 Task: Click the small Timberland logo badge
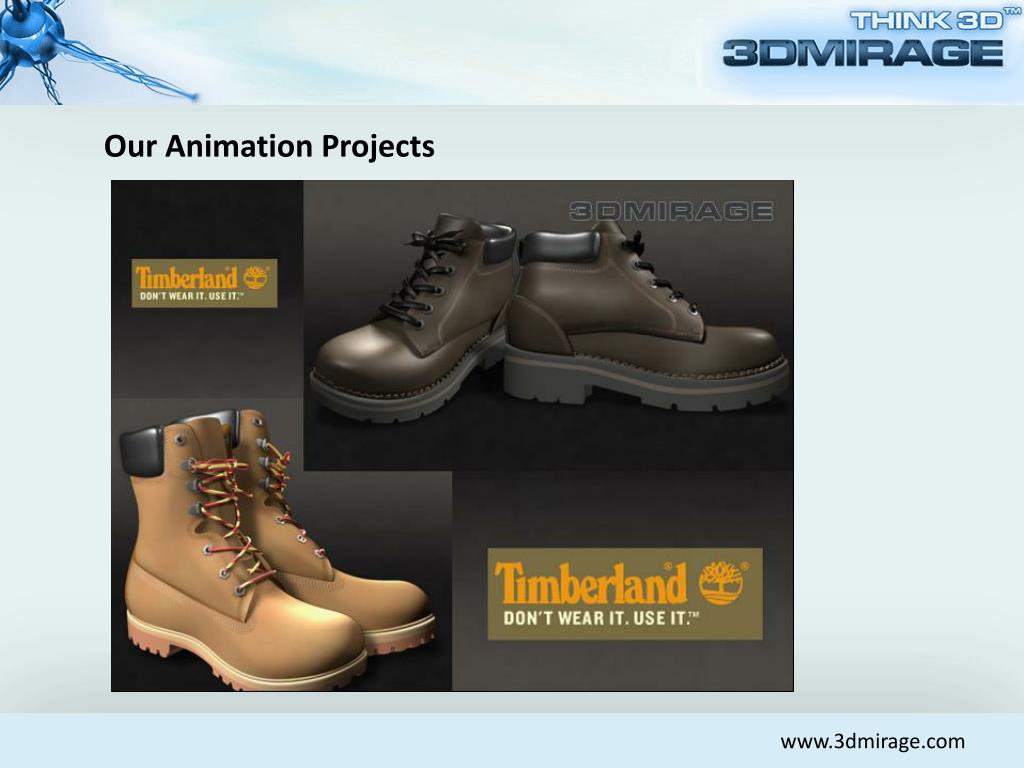coord(204,283)
